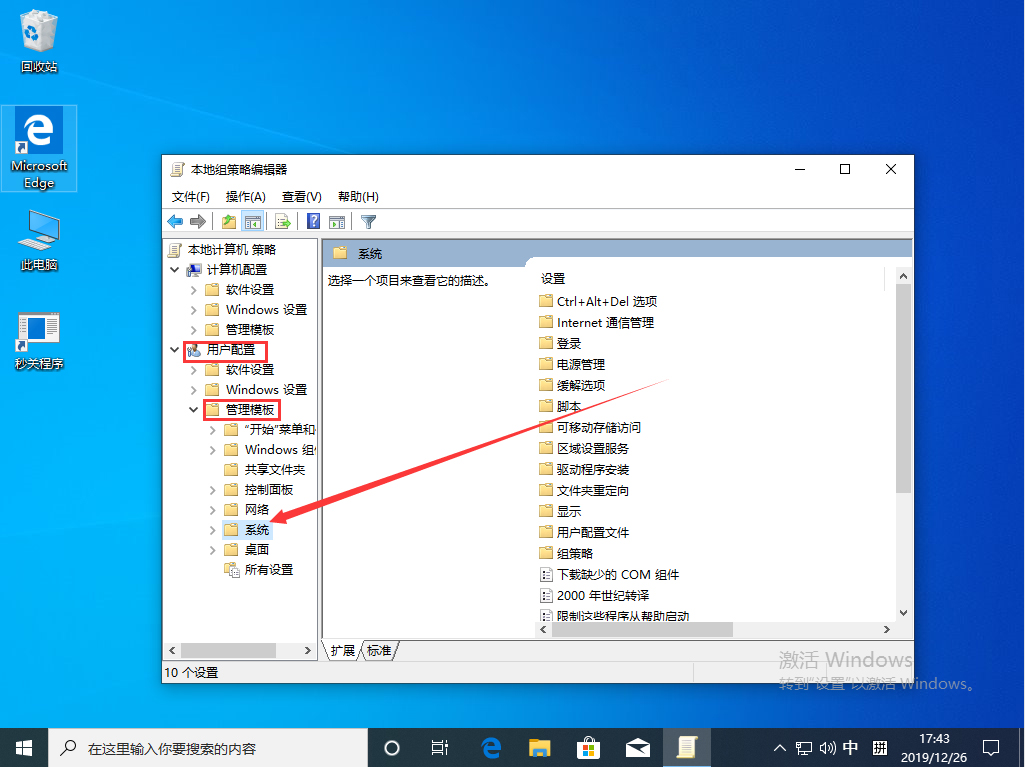Open the Help icon on the toolbar
Image resolution: width=1025 pixels, height=767 pixels.
point(312,221)
